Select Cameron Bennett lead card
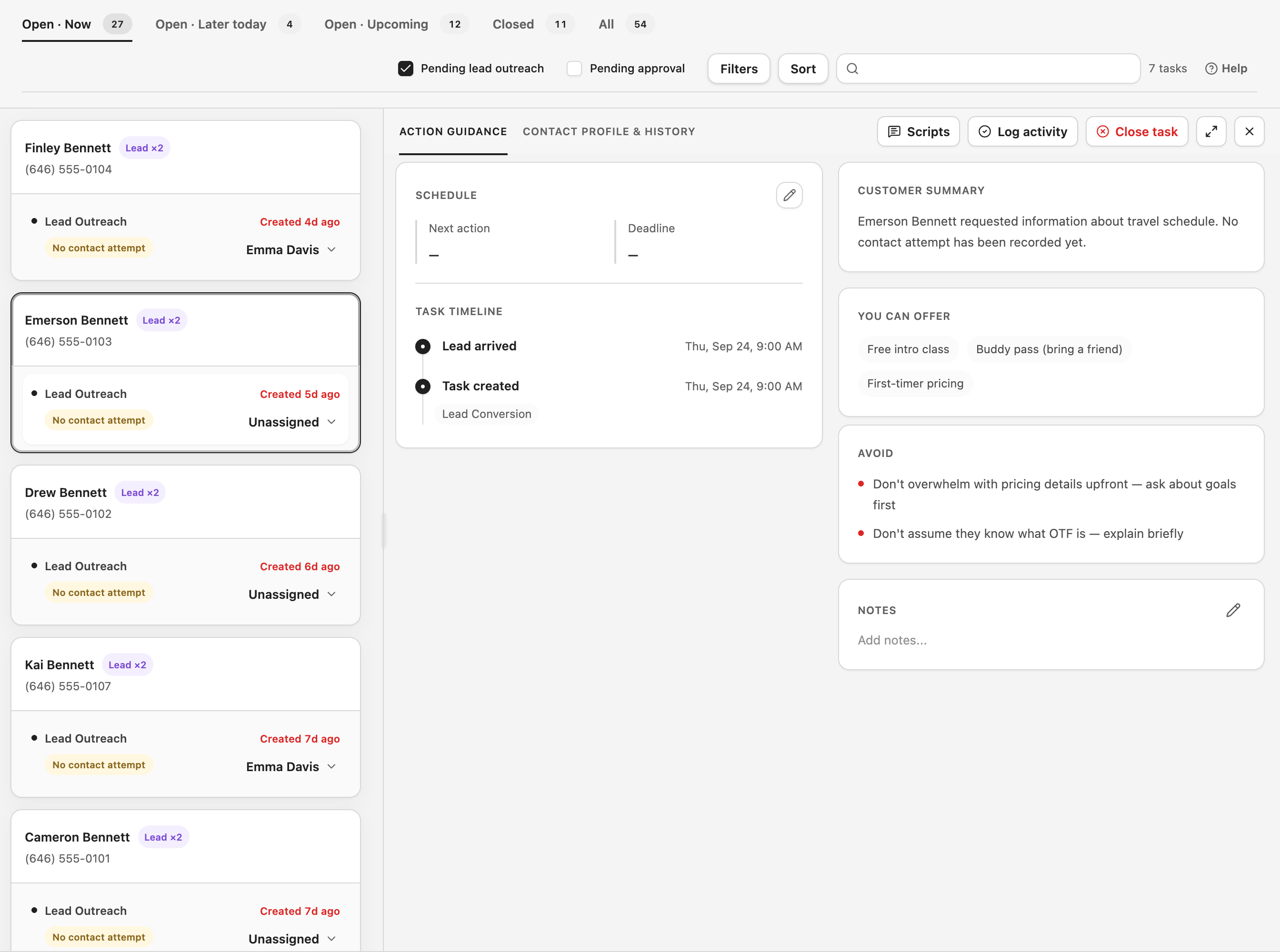The width and height of the screenshot is (1280, 952). coord(186,880)
